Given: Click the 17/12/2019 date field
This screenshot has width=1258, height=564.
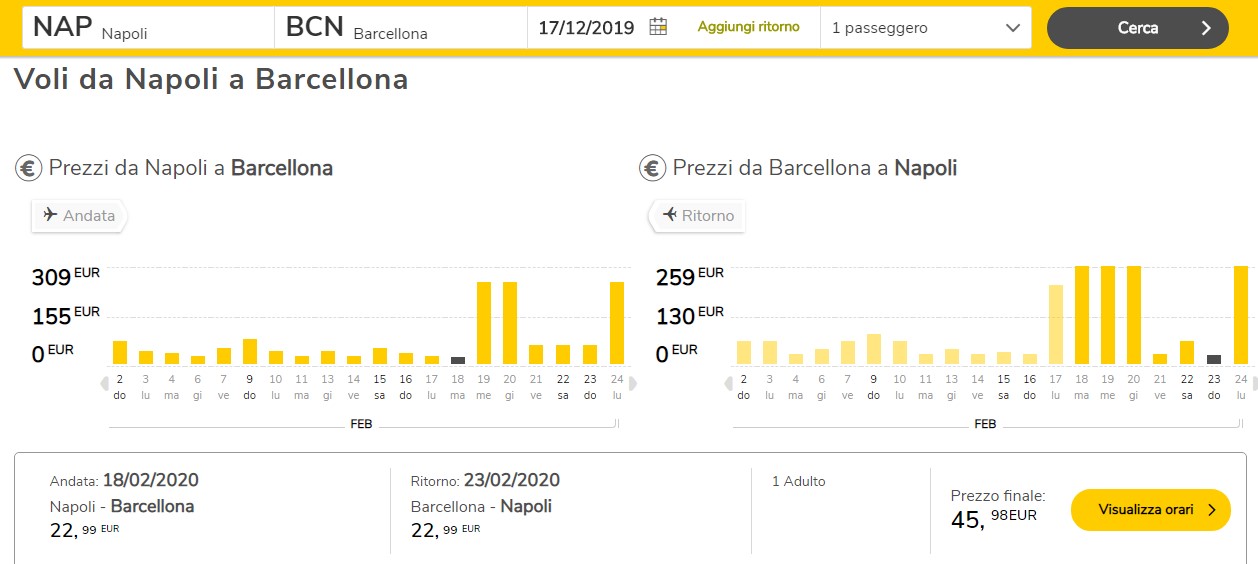Looking at the screenshot, I should pyautogui.click(x=586, y=28).
